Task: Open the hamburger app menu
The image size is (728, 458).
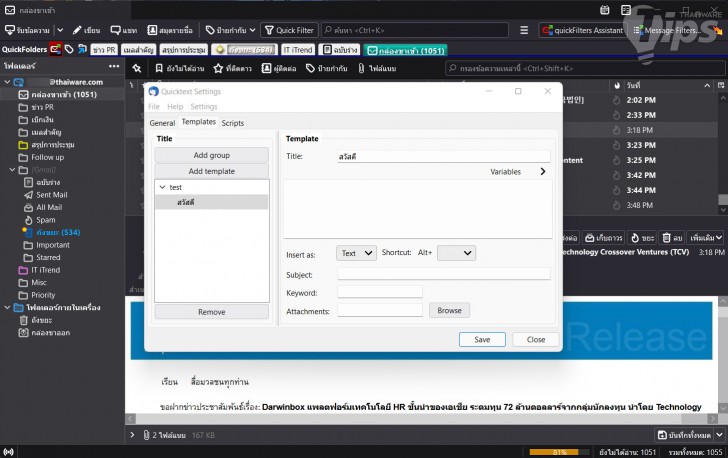Action: (524, 30)
